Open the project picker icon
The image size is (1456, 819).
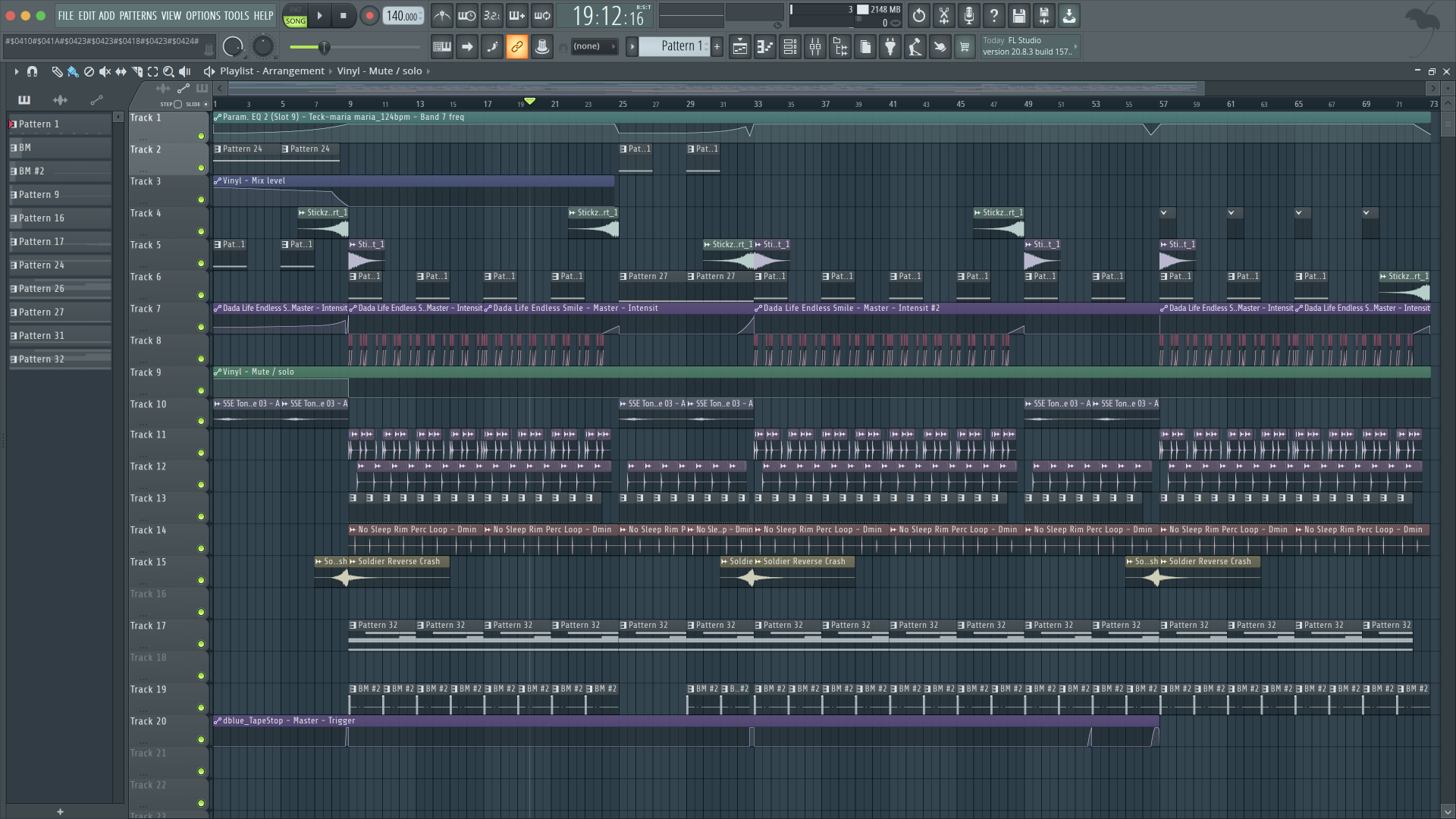tap(865, 47)
